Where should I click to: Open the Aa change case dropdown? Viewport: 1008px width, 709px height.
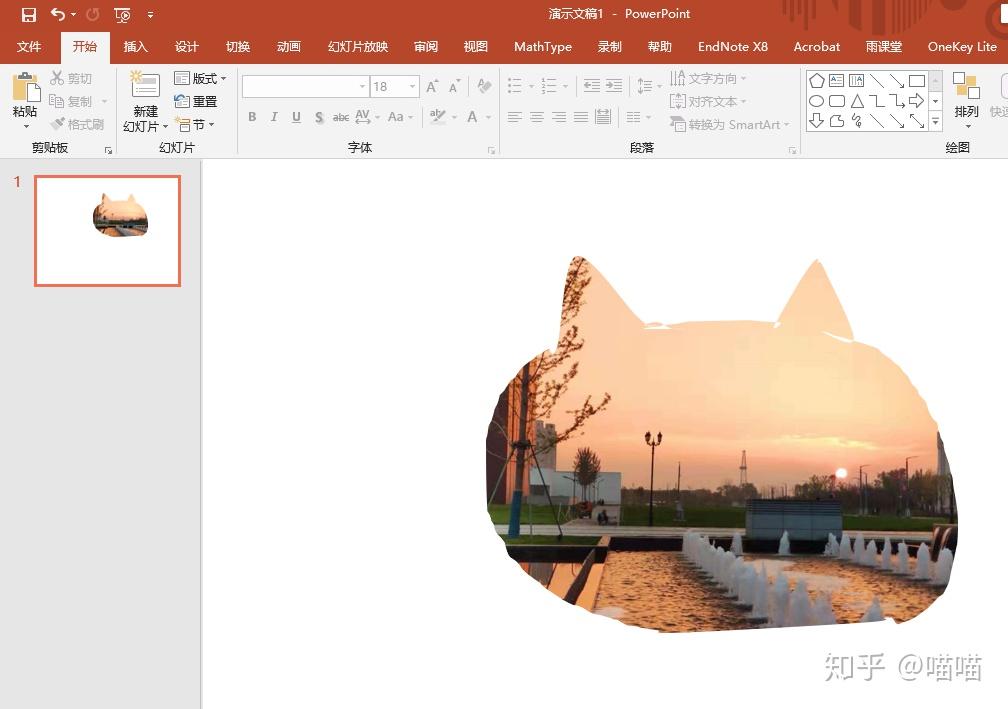[x=400, y=117]
